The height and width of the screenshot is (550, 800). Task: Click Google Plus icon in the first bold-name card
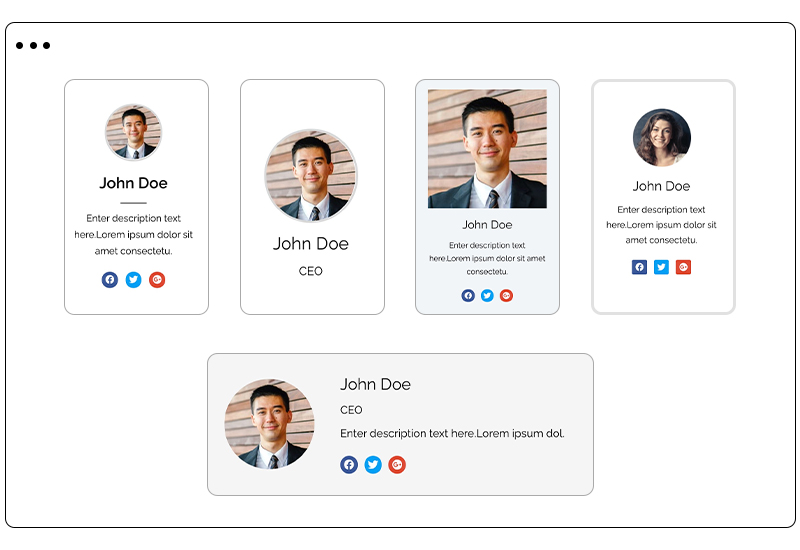[x=157, y=280]
